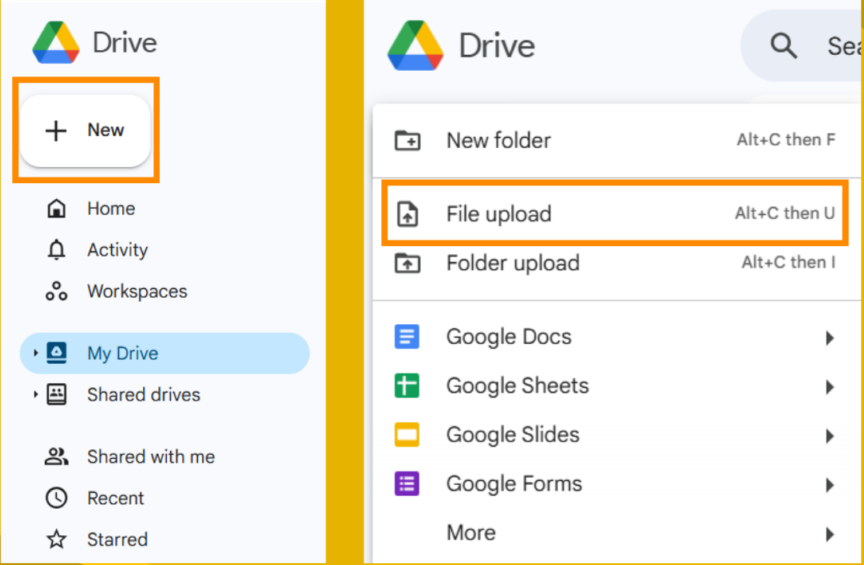Screen dimensions: 864x565
Task: Expand the Google Docs submenu arrow
Action: click(829, 337)
